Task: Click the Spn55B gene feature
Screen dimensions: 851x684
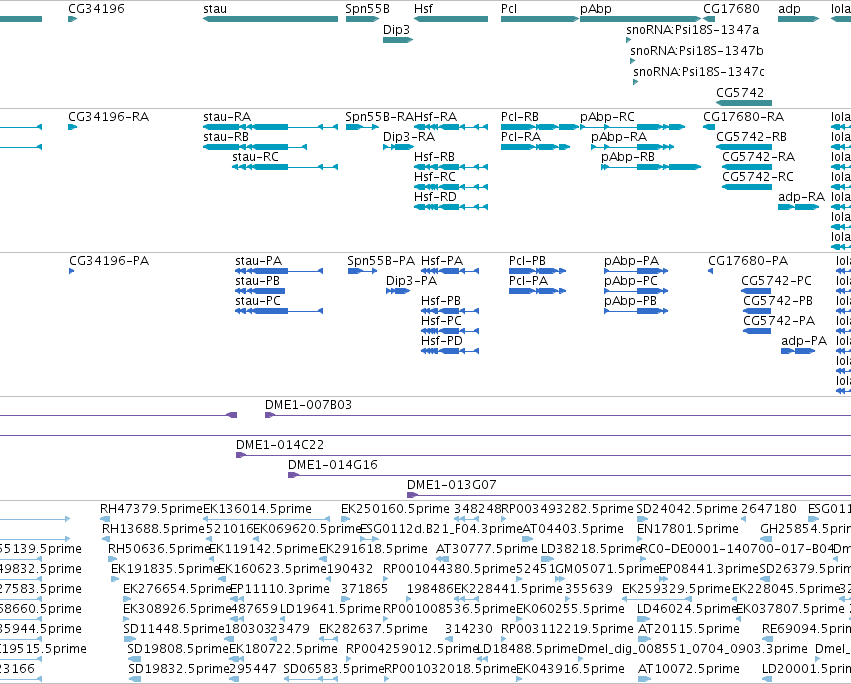Action: point(362,19)
